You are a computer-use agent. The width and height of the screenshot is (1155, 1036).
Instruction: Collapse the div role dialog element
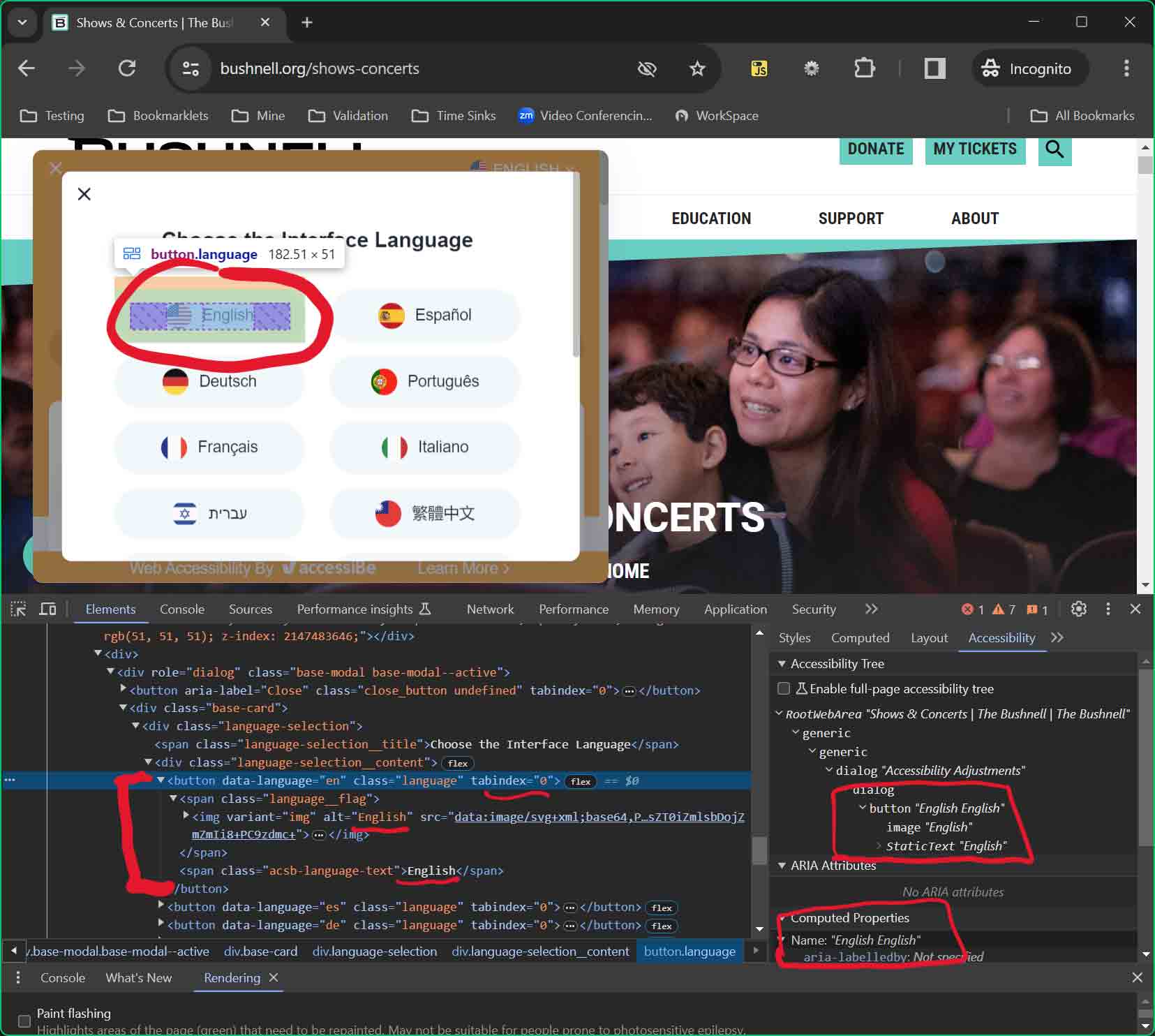point(110,672)
